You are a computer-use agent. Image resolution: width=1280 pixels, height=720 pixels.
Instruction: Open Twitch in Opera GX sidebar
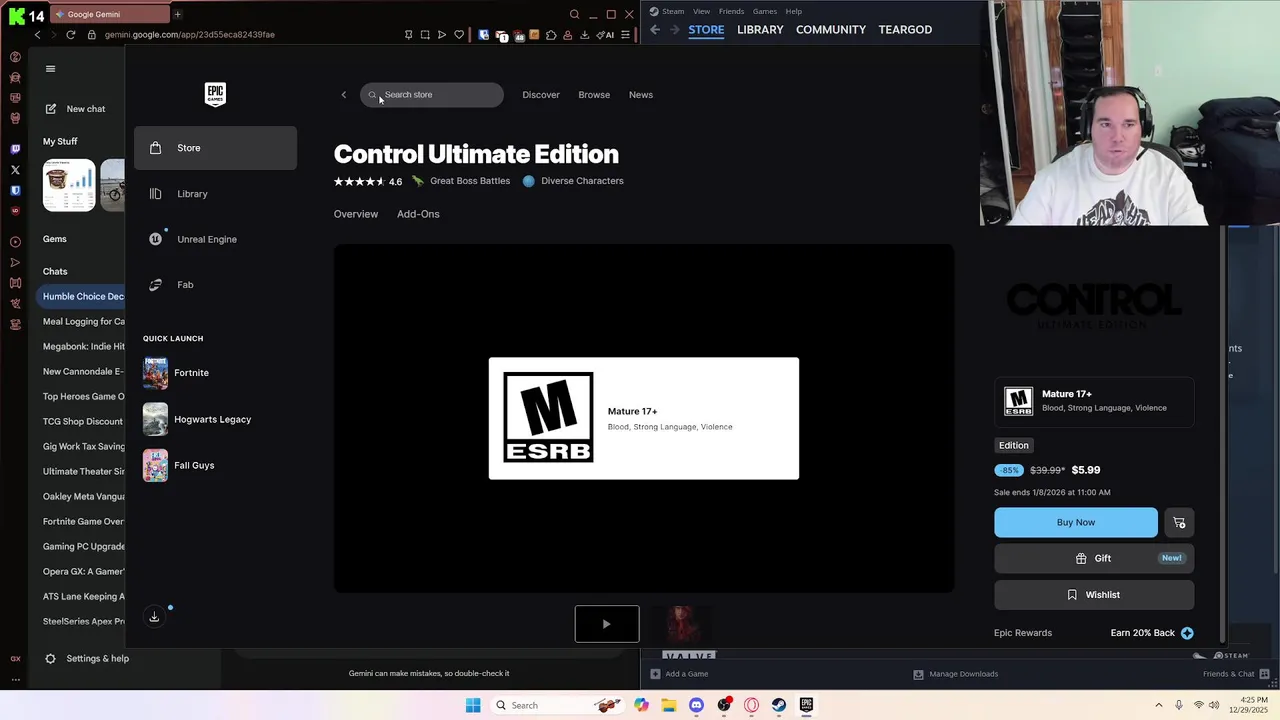tap(15, 149)
